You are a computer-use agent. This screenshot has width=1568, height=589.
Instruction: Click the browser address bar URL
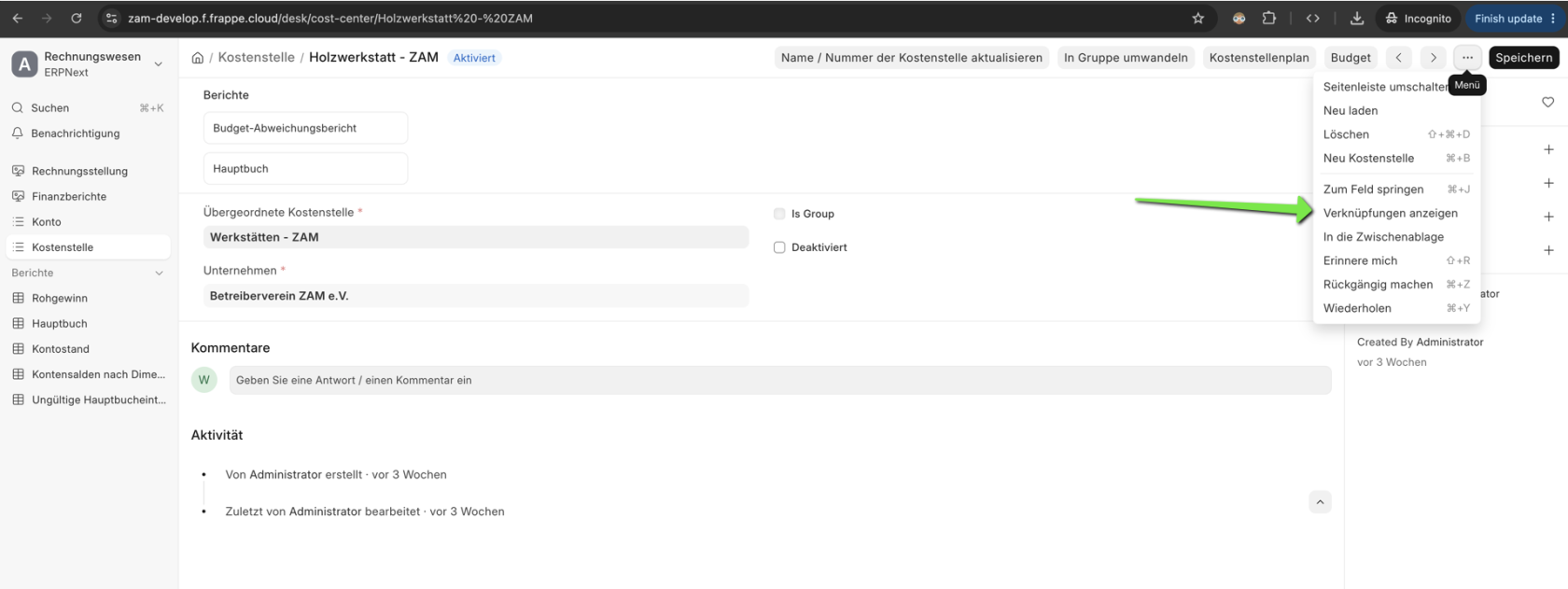330,18
